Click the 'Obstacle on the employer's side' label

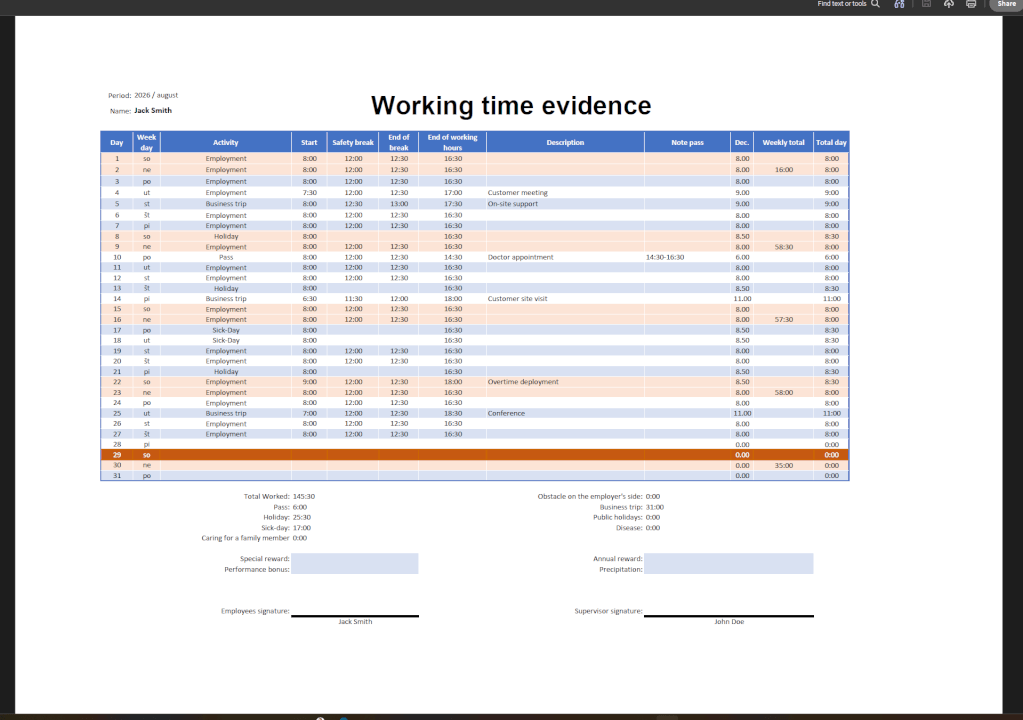coord(590,497)
